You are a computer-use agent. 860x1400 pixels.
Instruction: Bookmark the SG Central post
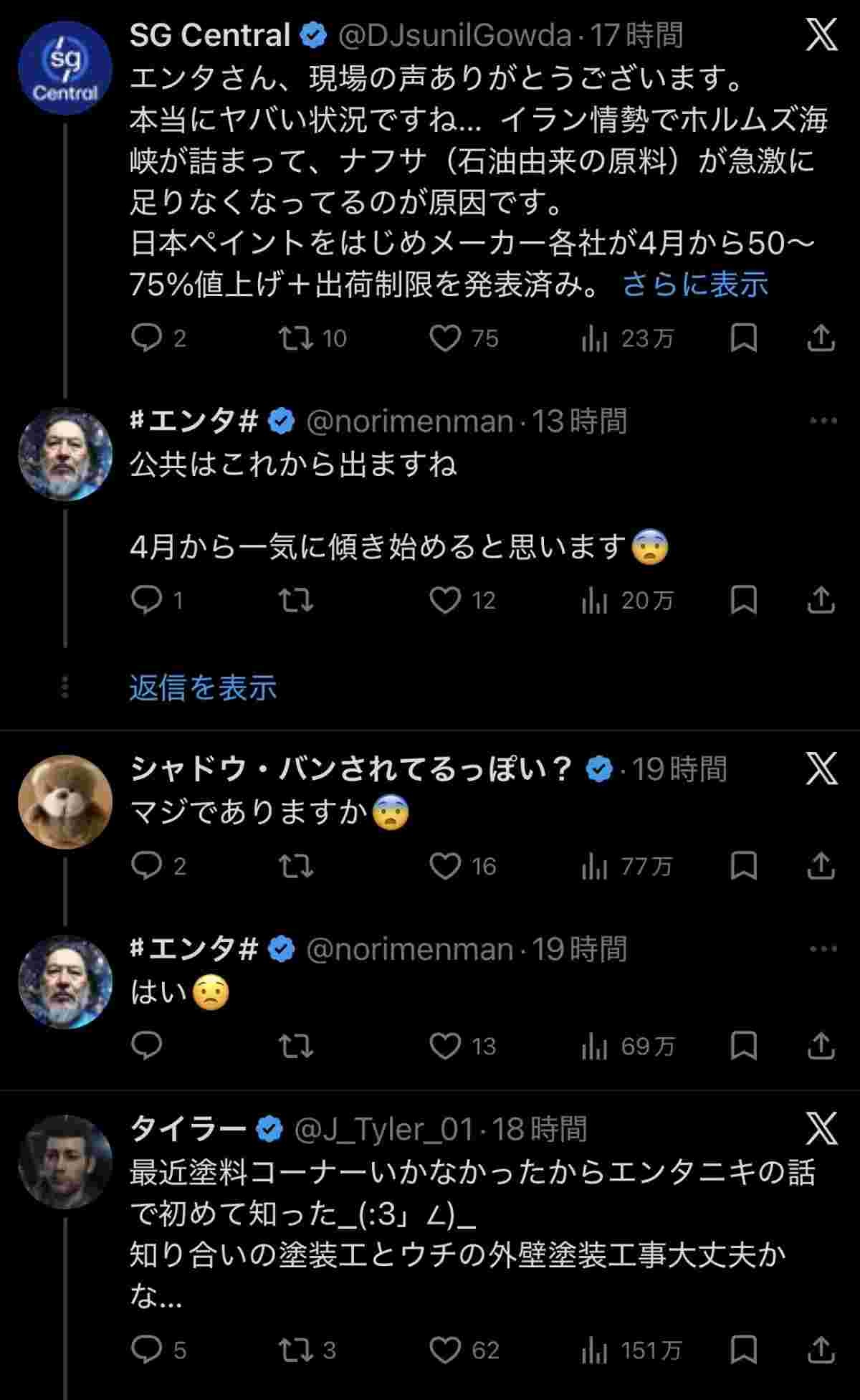click(743, 338)
